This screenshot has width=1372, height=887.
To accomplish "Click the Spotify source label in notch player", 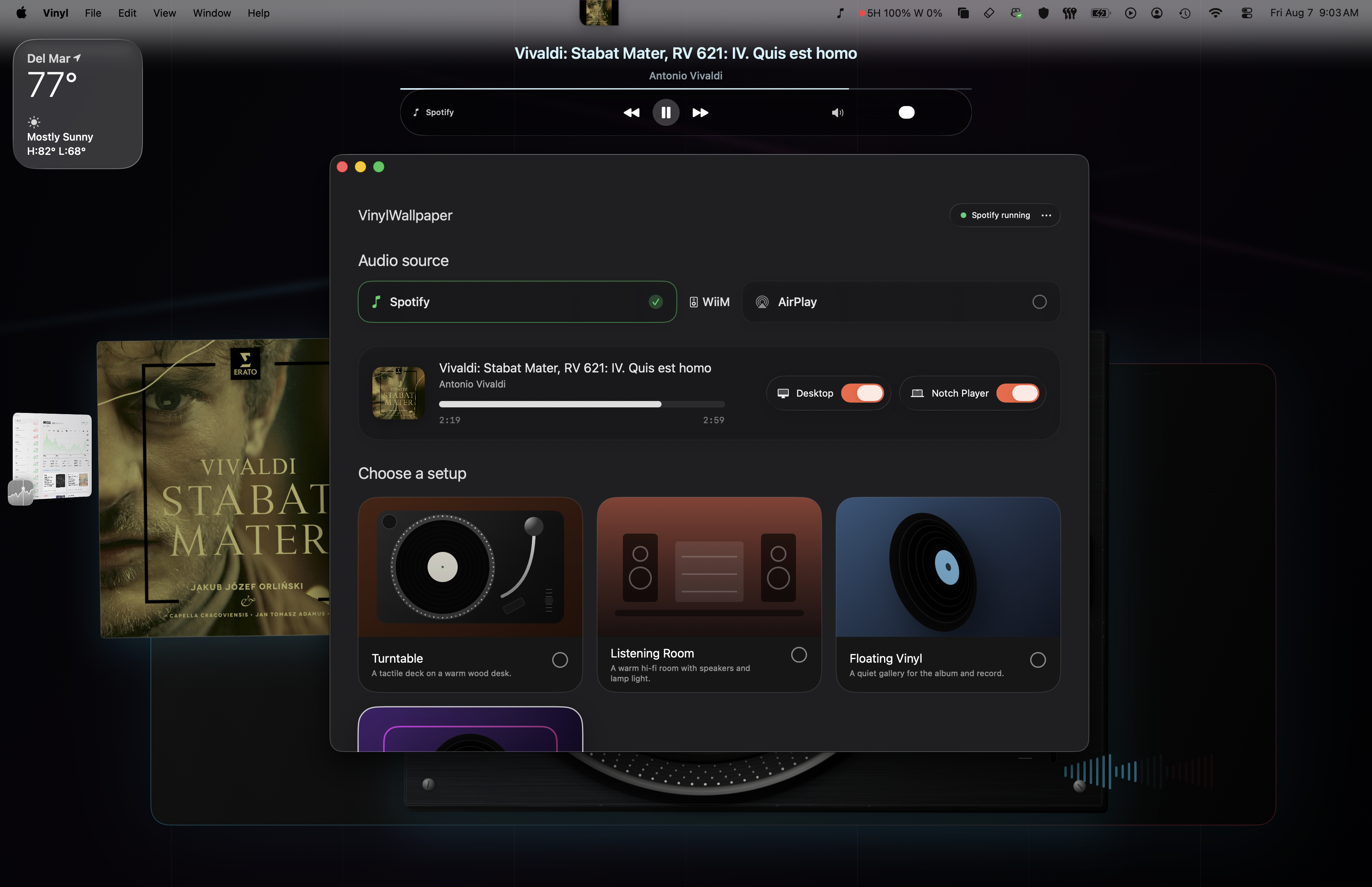I will (x=434, y=112).
